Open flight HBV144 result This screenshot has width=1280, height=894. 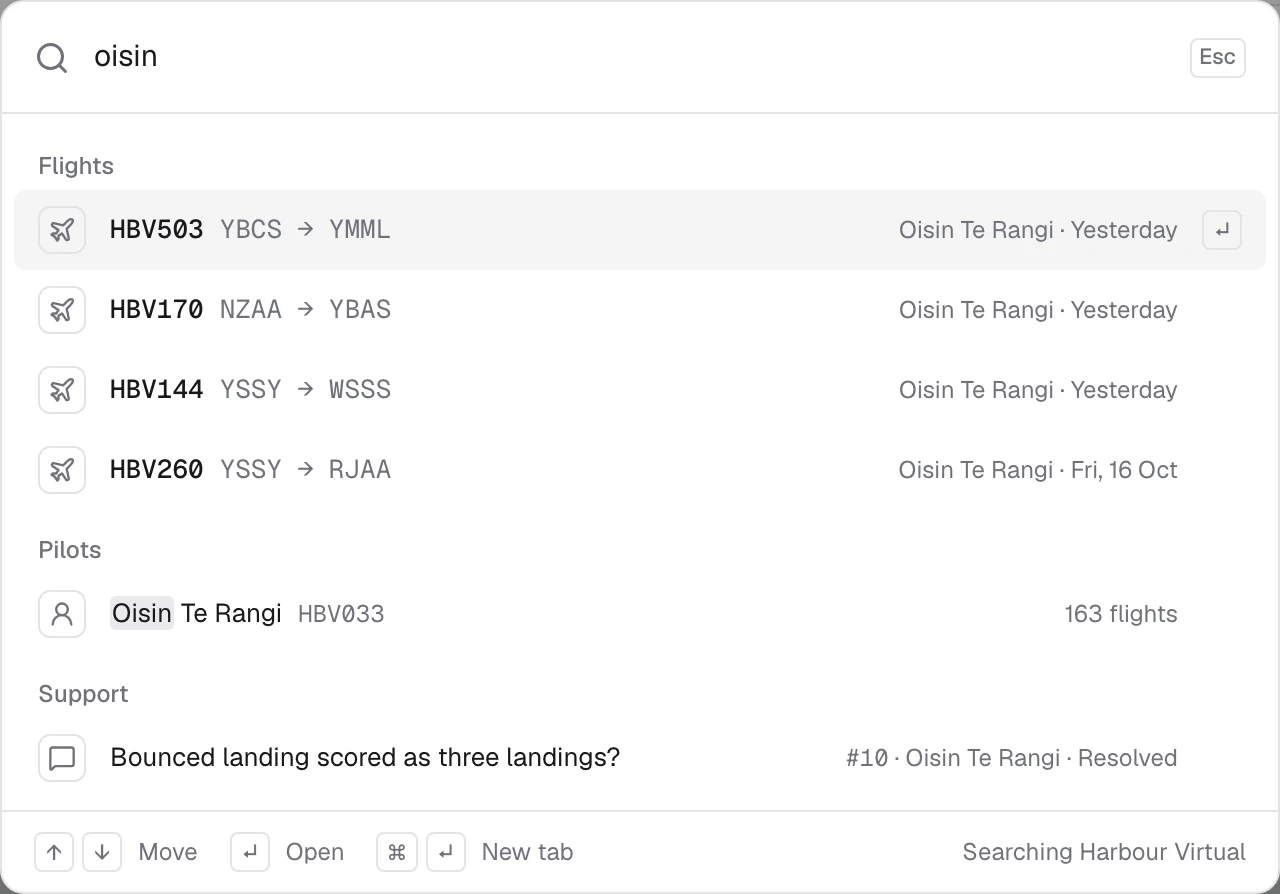point(640,390)
